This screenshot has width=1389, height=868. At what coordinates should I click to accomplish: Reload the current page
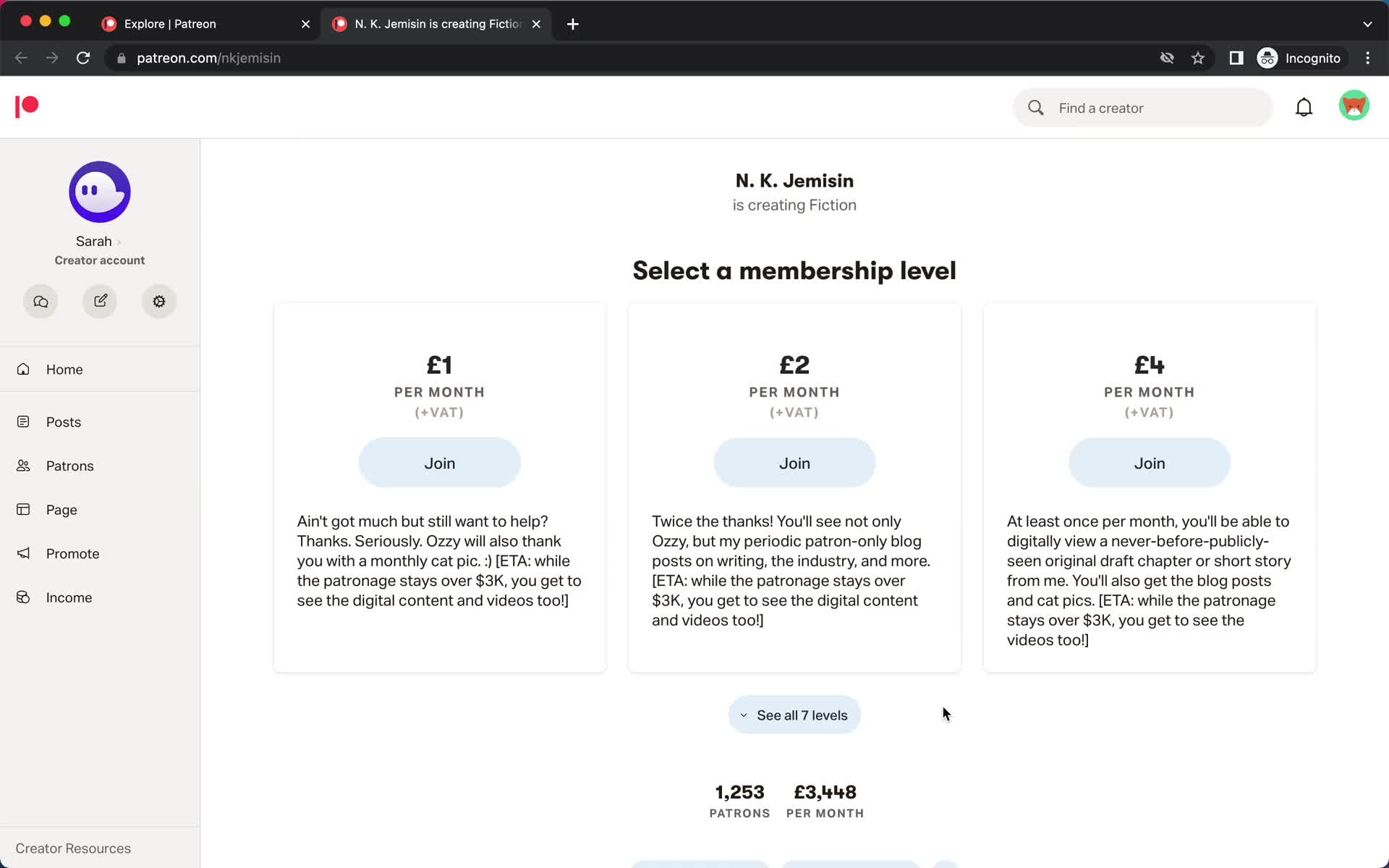click(x=83, y=58)
